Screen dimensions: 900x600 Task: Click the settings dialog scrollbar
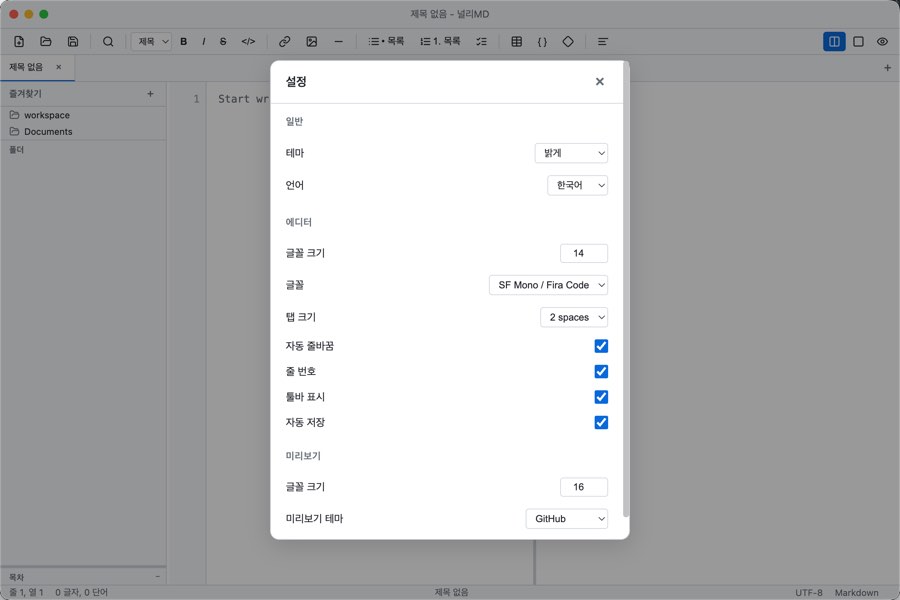626,290
